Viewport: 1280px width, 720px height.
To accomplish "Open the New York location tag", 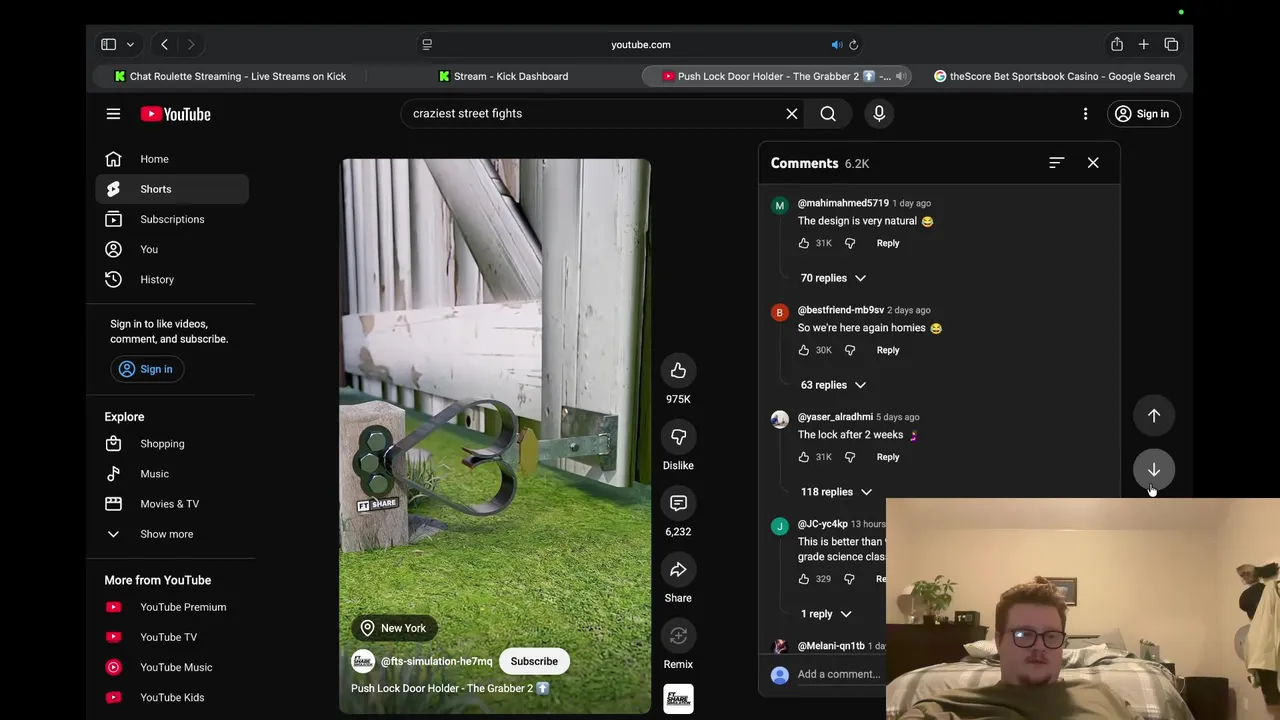I will pos(393,628).
